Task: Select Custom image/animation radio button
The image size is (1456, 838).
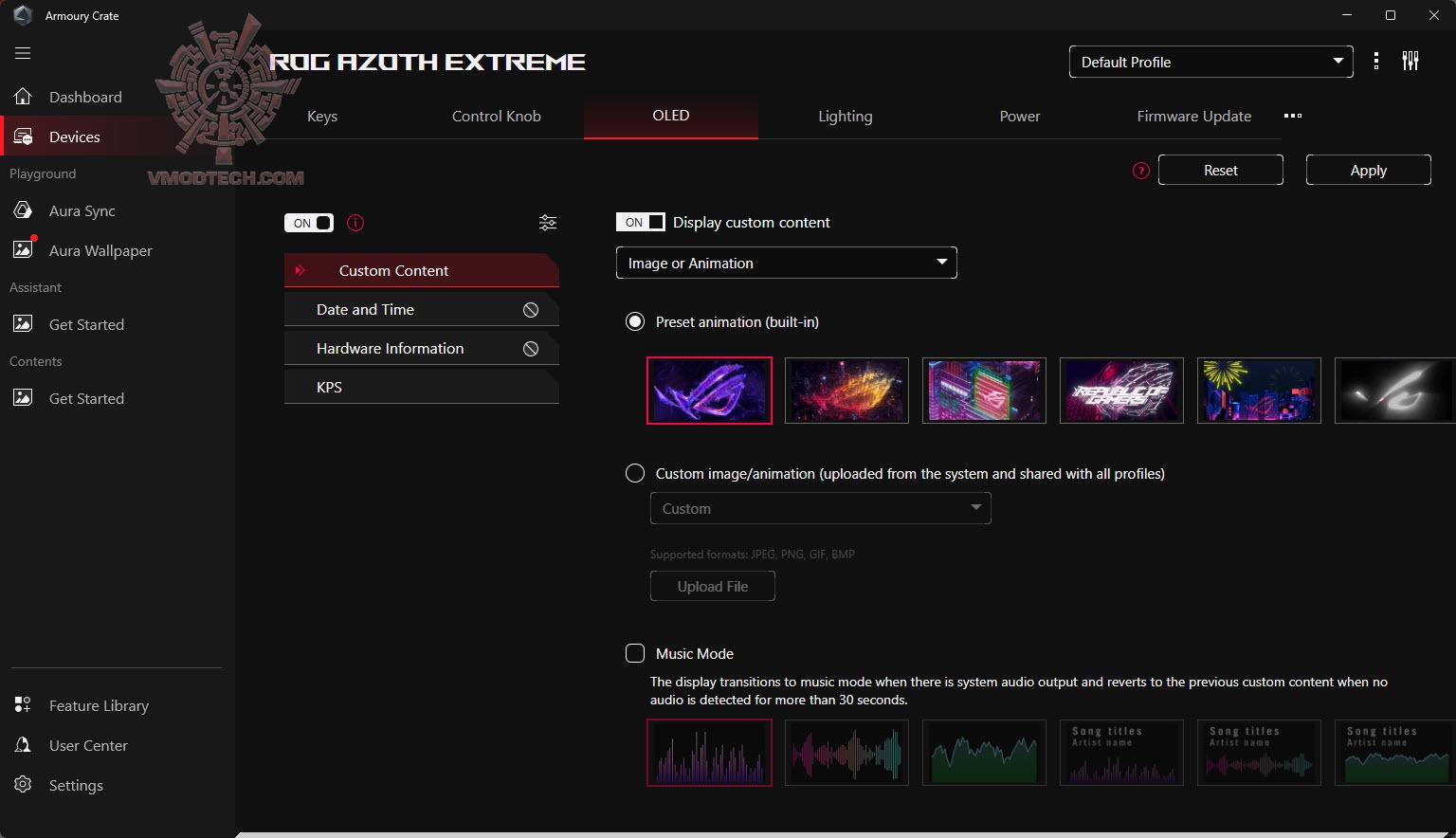Action: coord(635,473)
